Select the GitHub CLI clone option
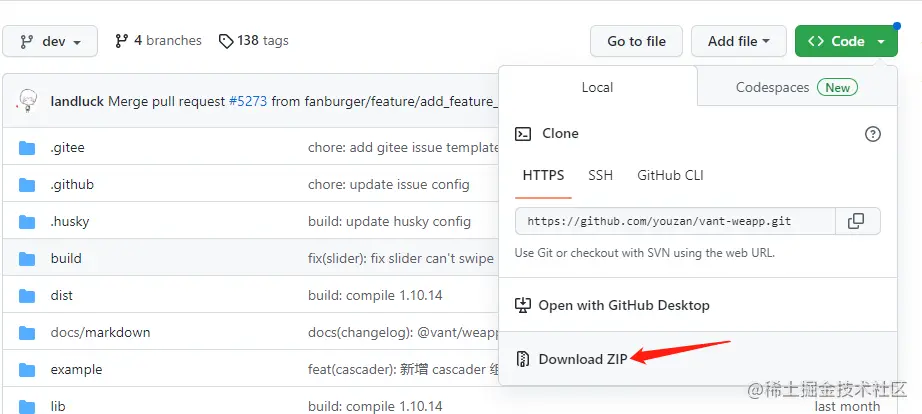 click(x=670, y=175)
